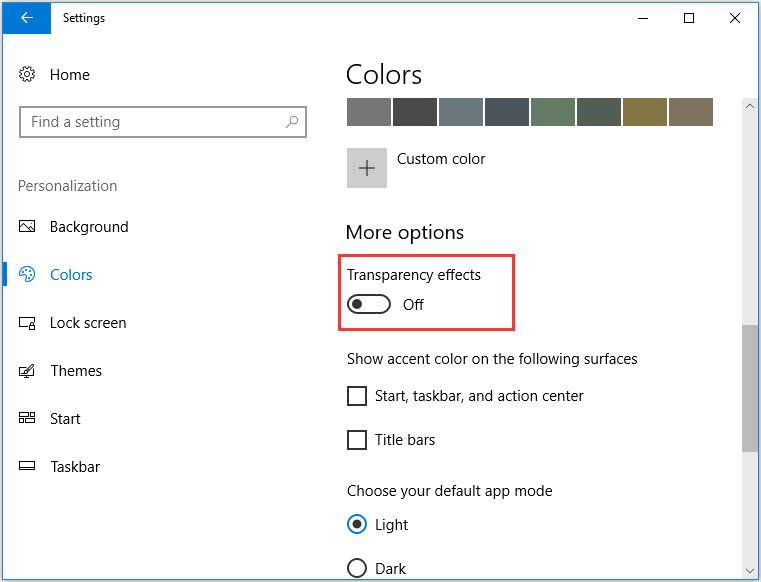Turn on the Transparency effects switch
Image resolution: width=761 pixels, height=582 pixels.
369,304
